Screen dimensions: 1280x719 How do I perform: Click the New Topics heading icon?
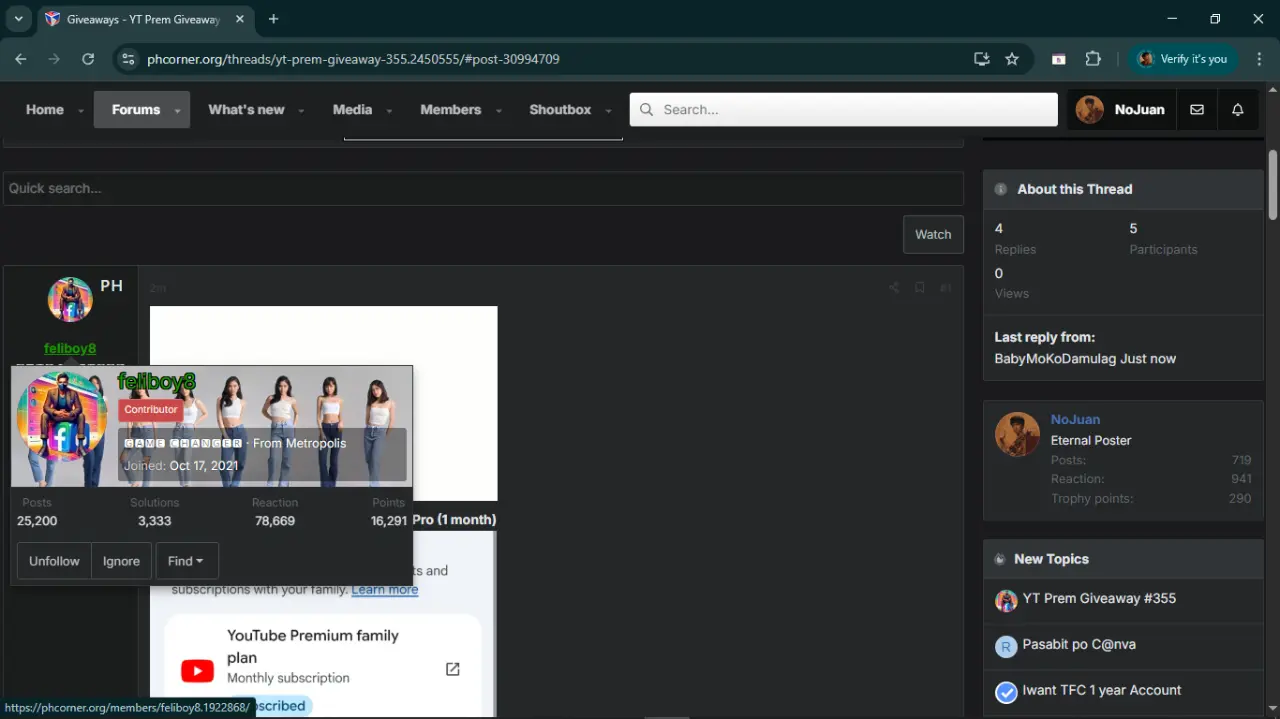pos(1000,559)
